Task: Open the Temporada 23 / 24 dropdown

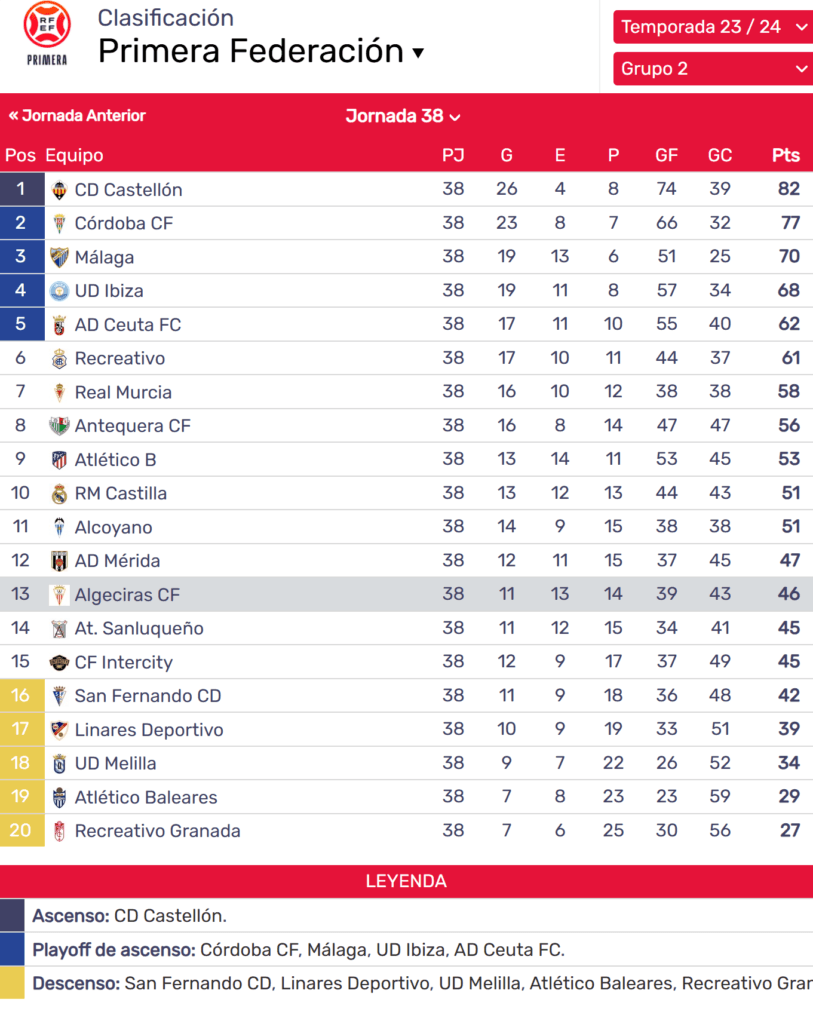Action: [712, 27]
